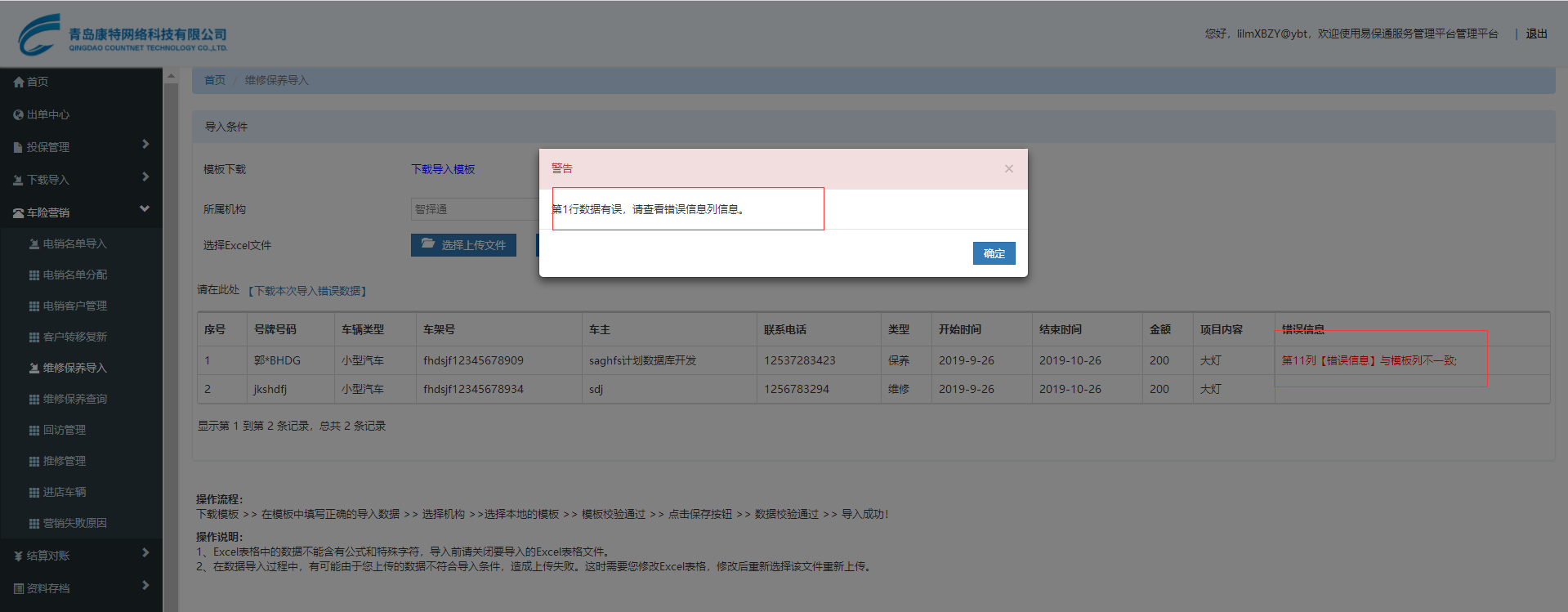Image resolution: width=1568 pixels, height=612 pixels.
Task: Open 电销客户管理 in the sidebar
Action: pyautogui.click(x=74, y=306)
